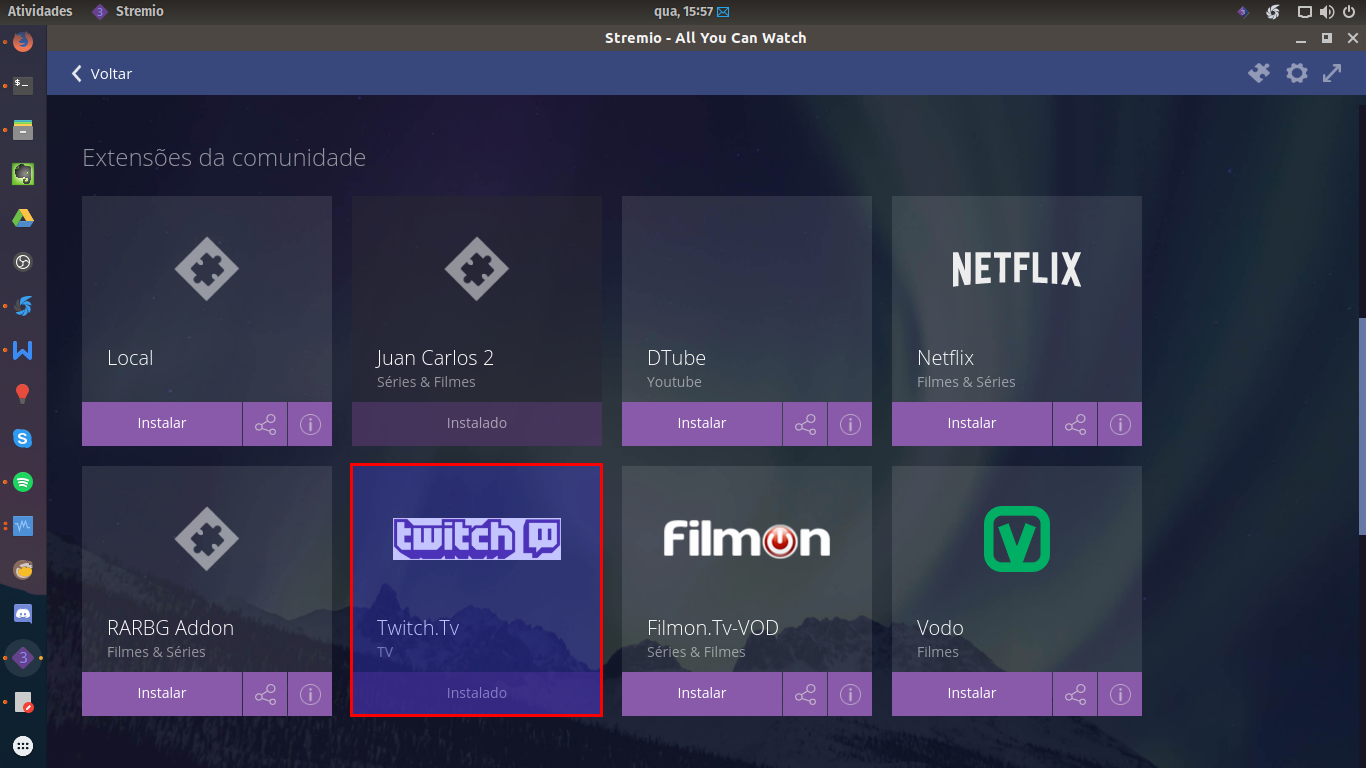Show info for the Netflix extension
The height and width of the screenshot is (768, 1366).
click(x=1120, y=424)
